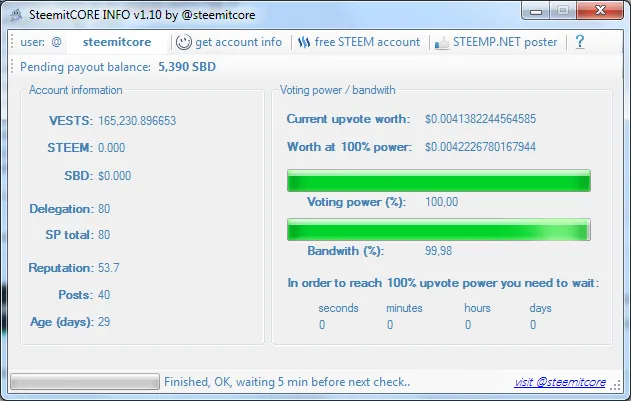Click the STEEM logo icon in toolbar
Viewport: 631px width, 401px height.
tap(304, 42)
